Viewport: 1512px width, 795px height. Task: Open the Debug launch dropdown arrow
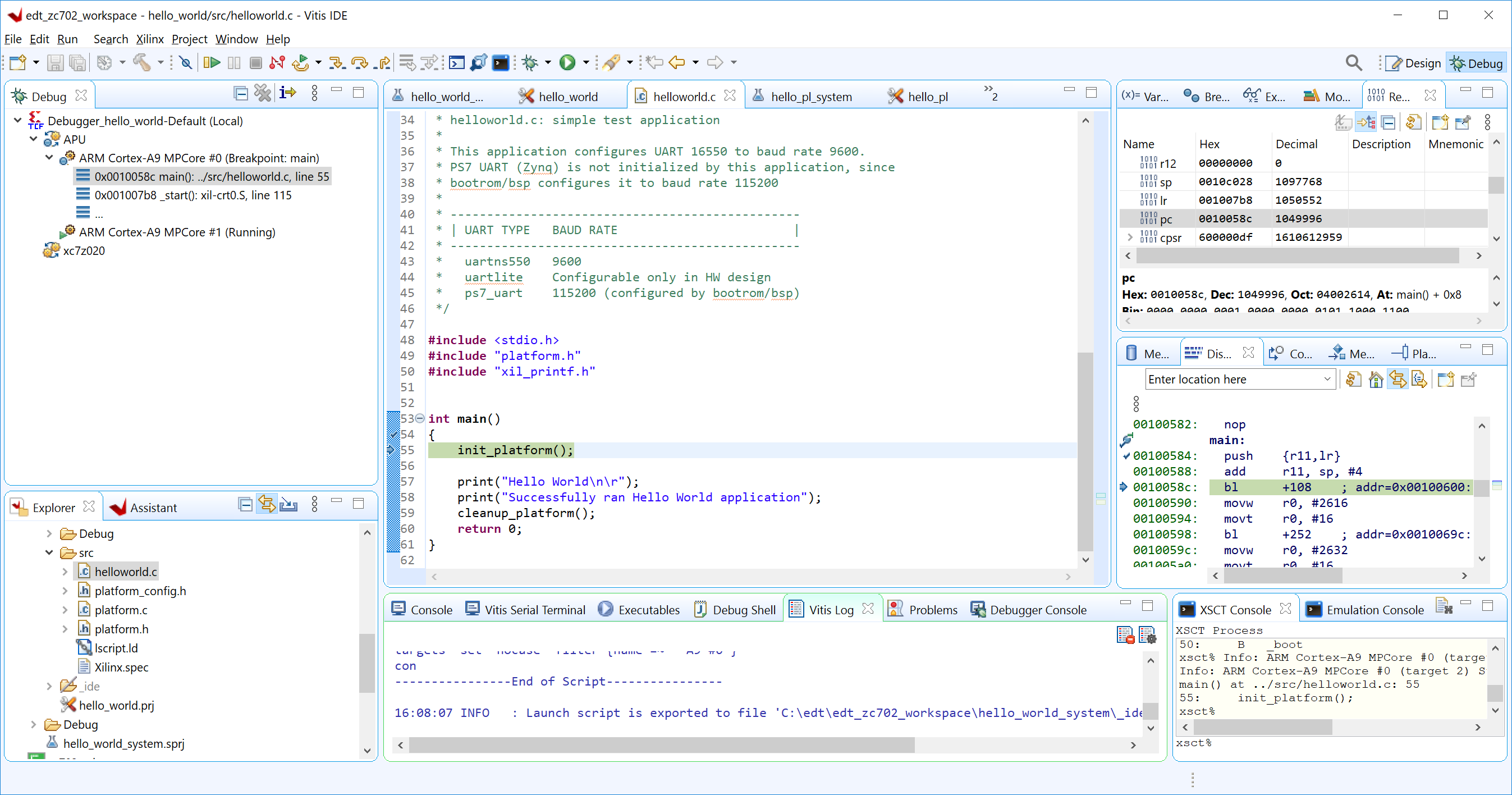(x=548, y=62)
